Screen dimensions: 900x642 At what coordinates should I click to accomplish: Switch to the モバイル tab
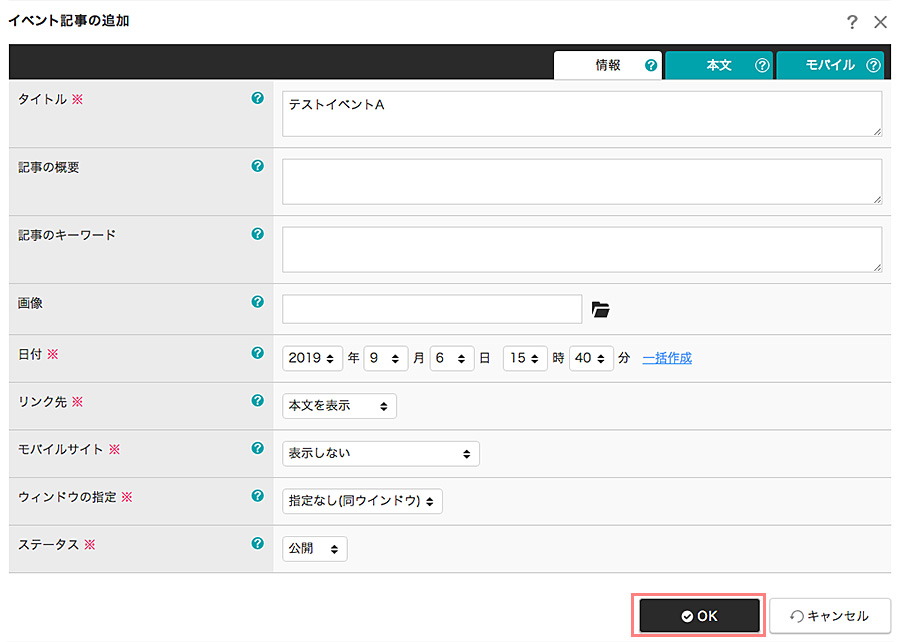[x=830, y=65]
